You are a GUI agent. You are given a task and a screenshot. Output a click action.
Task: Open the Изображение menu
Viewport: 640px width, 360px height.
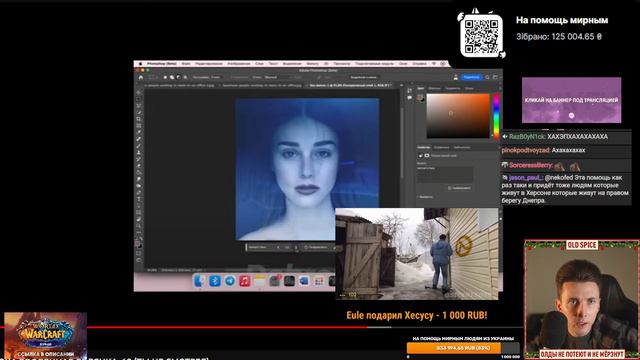coord(239,64)
